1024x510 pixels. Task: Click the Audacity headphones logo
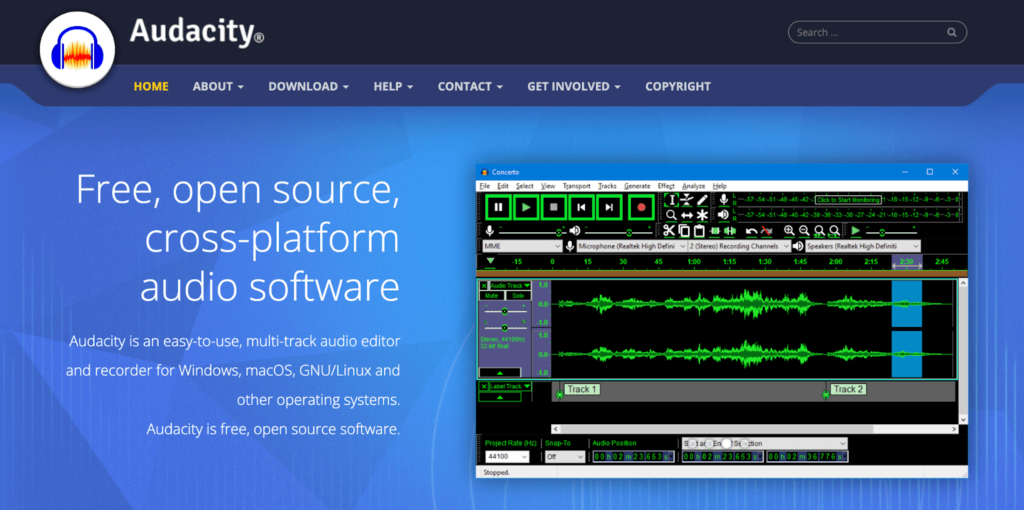(x=77, y=50)
